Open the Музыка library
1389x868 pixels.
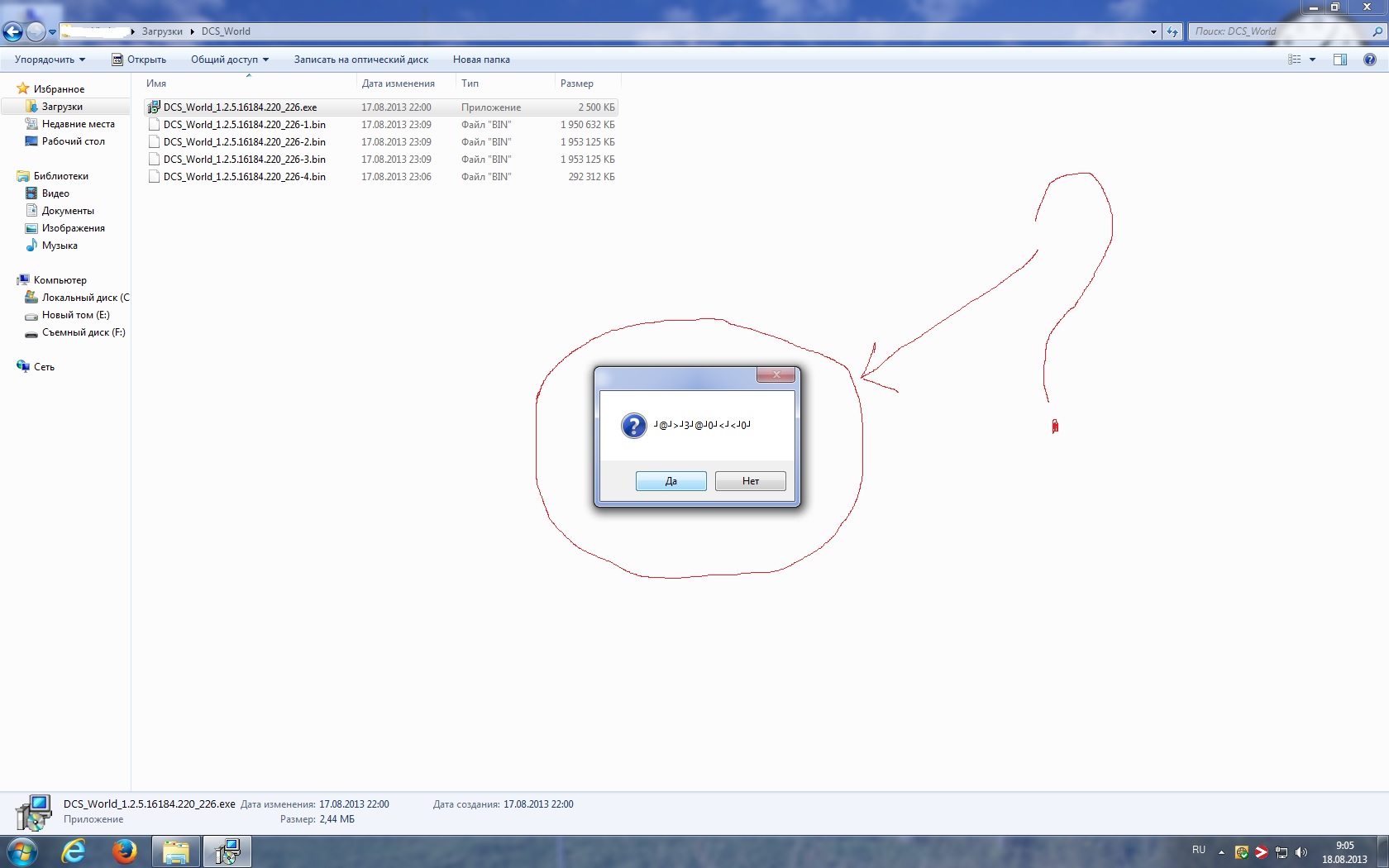[x=51, y=246]
